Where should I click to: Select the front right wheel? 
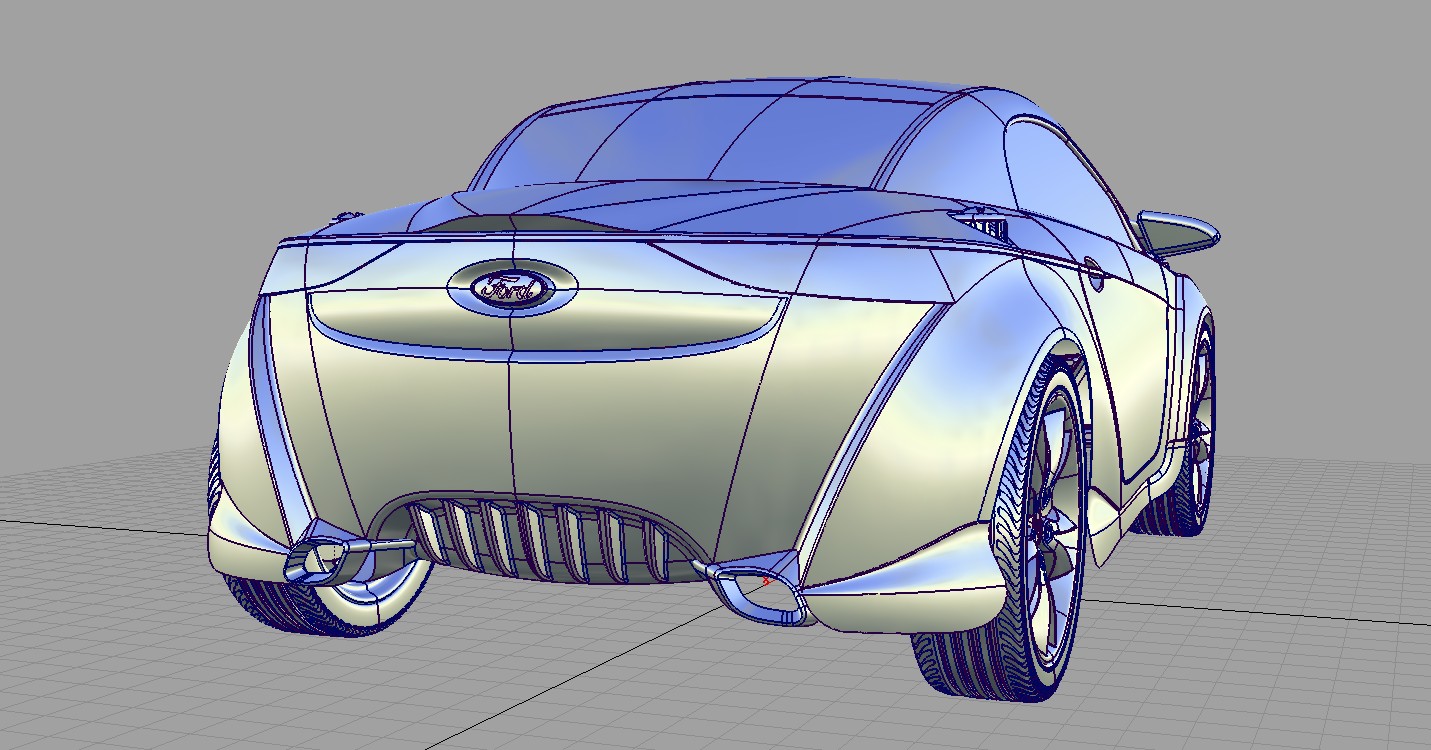[x=1195, y=430]
